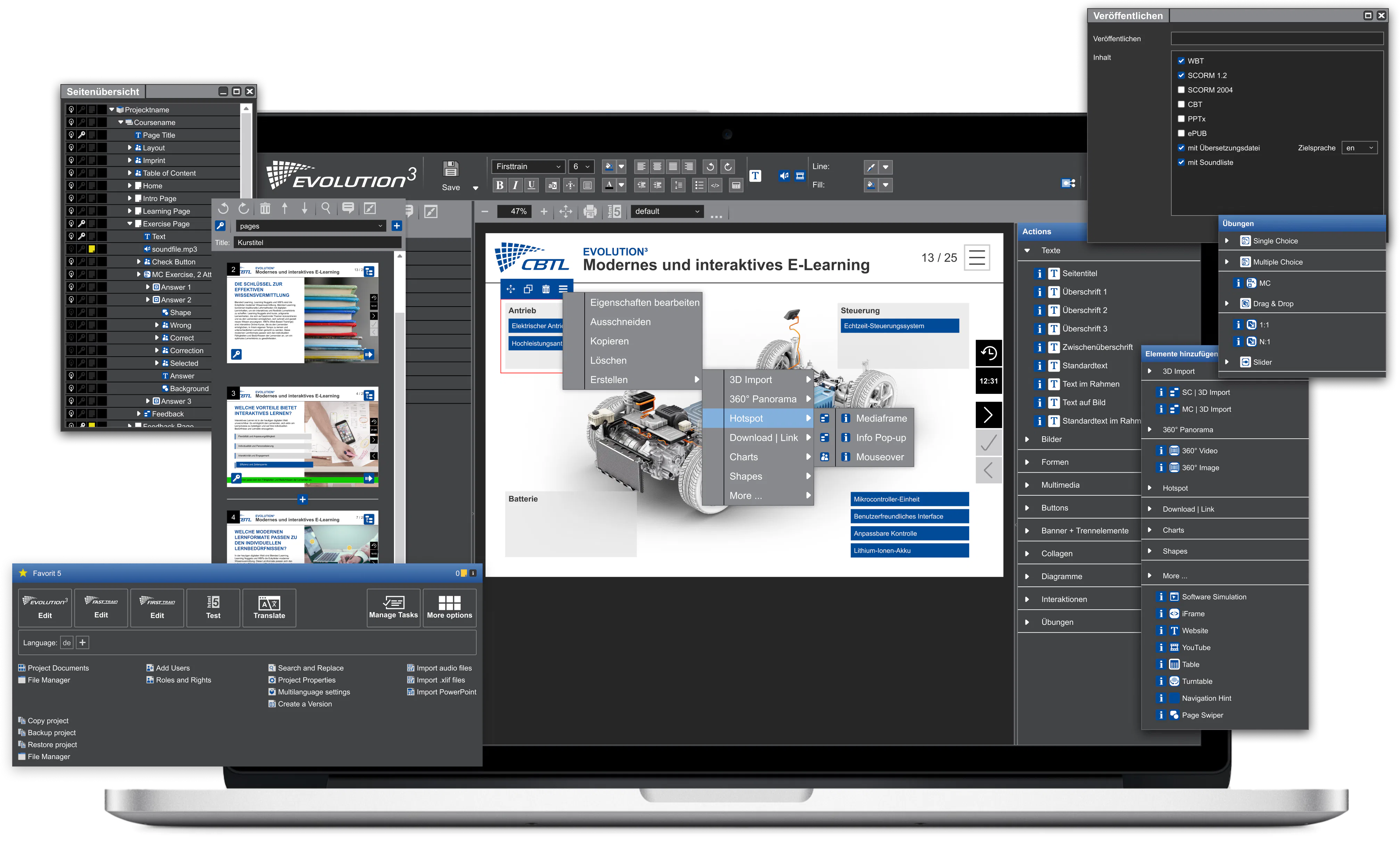1400x862 pixels.
Task: Click the trash icon in pages panel
Action: (265, 208)
